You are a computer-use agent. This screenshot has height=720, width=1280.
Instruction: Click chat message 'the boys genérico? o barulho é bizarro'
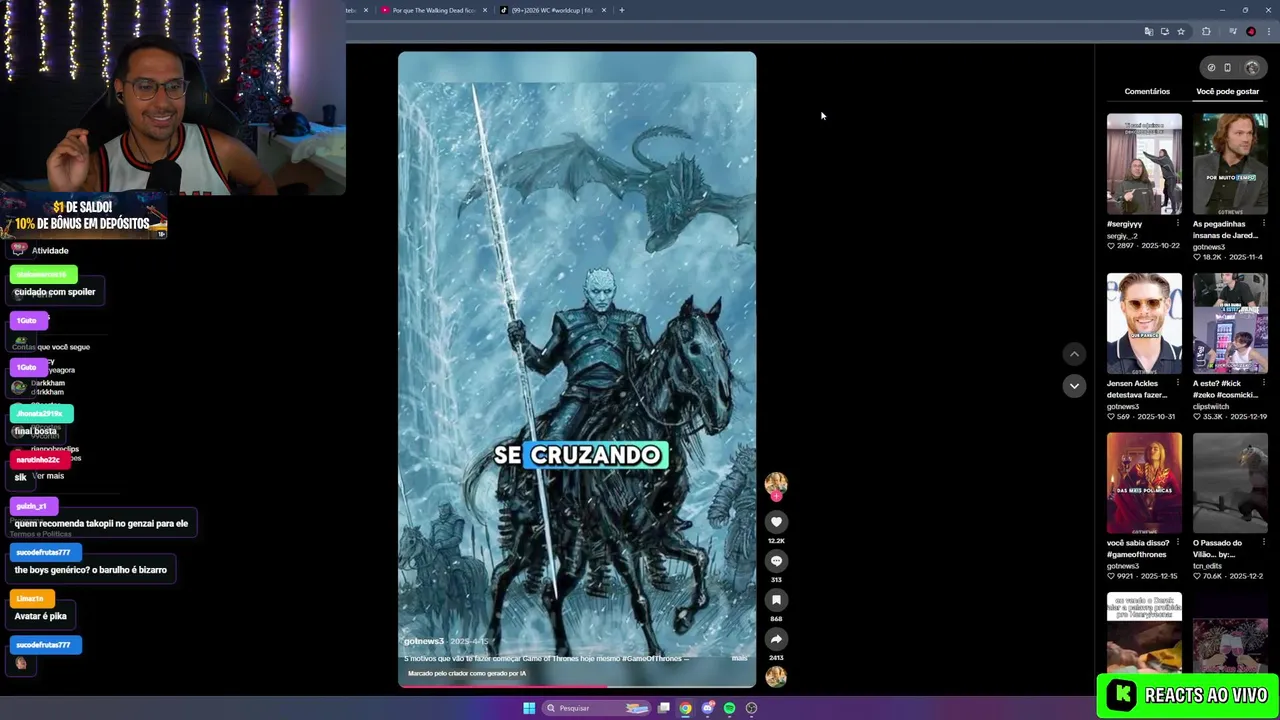pyautogui.click(x=91, y=570)
